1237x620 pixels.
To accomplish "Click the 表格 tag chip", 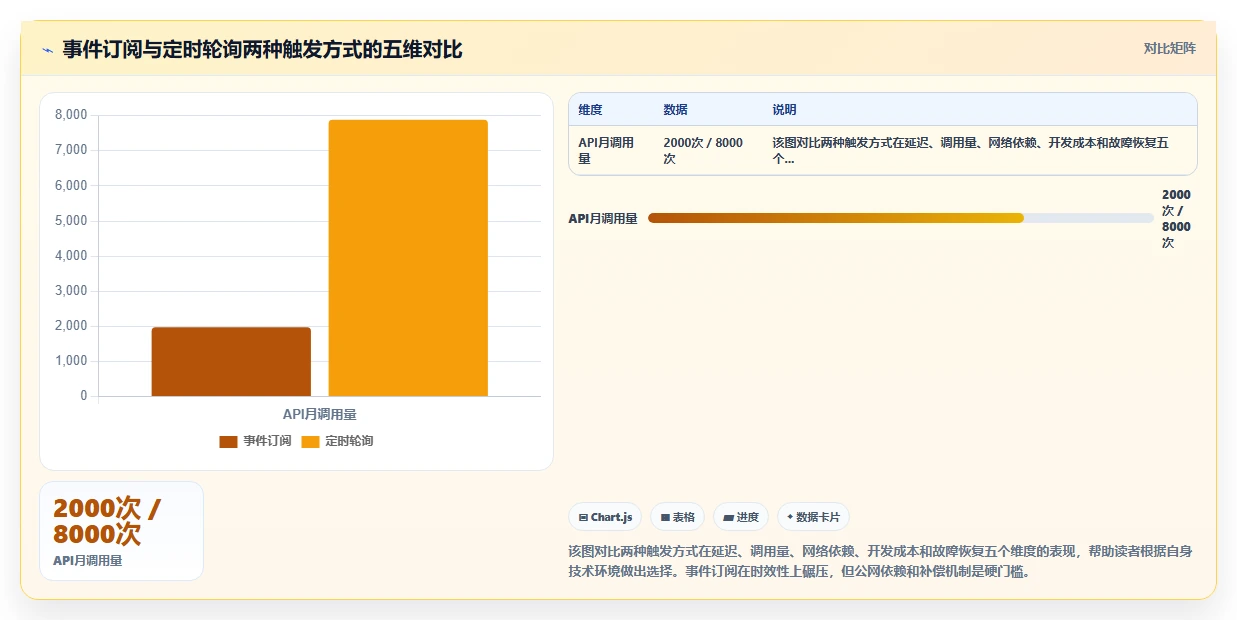I will coord(677,517).
